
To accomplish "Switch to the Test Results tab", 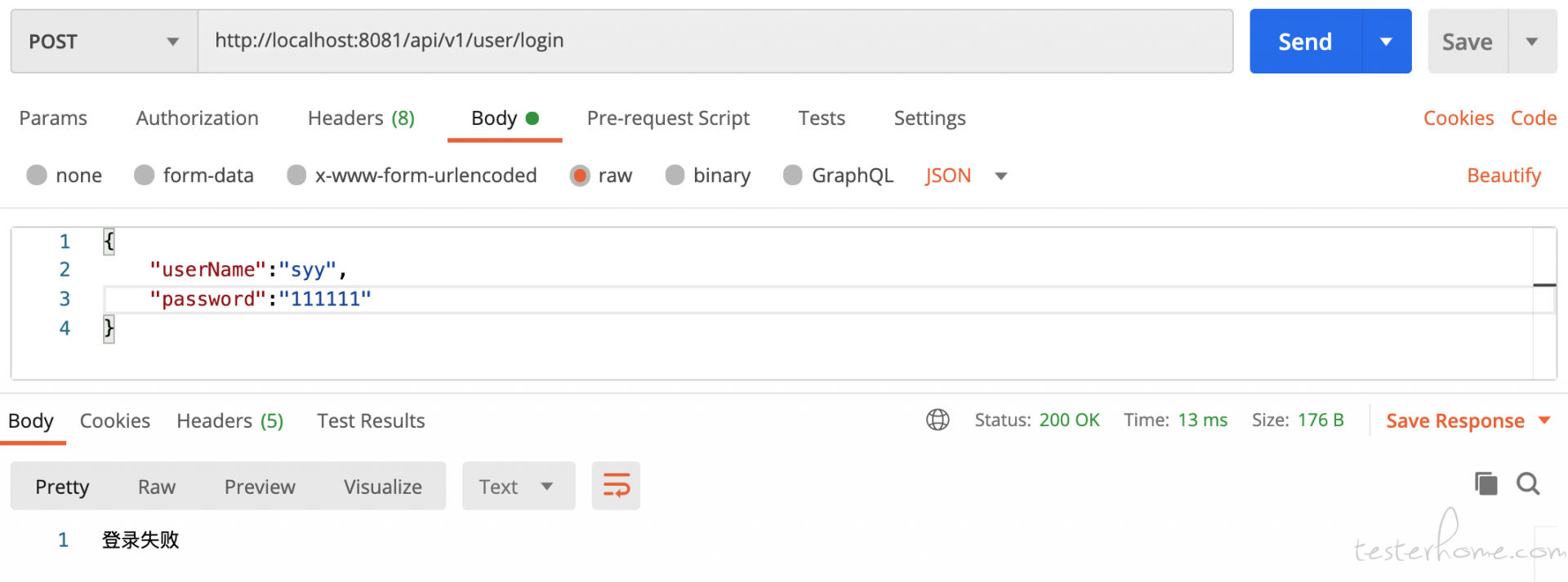I will [371, 420].
